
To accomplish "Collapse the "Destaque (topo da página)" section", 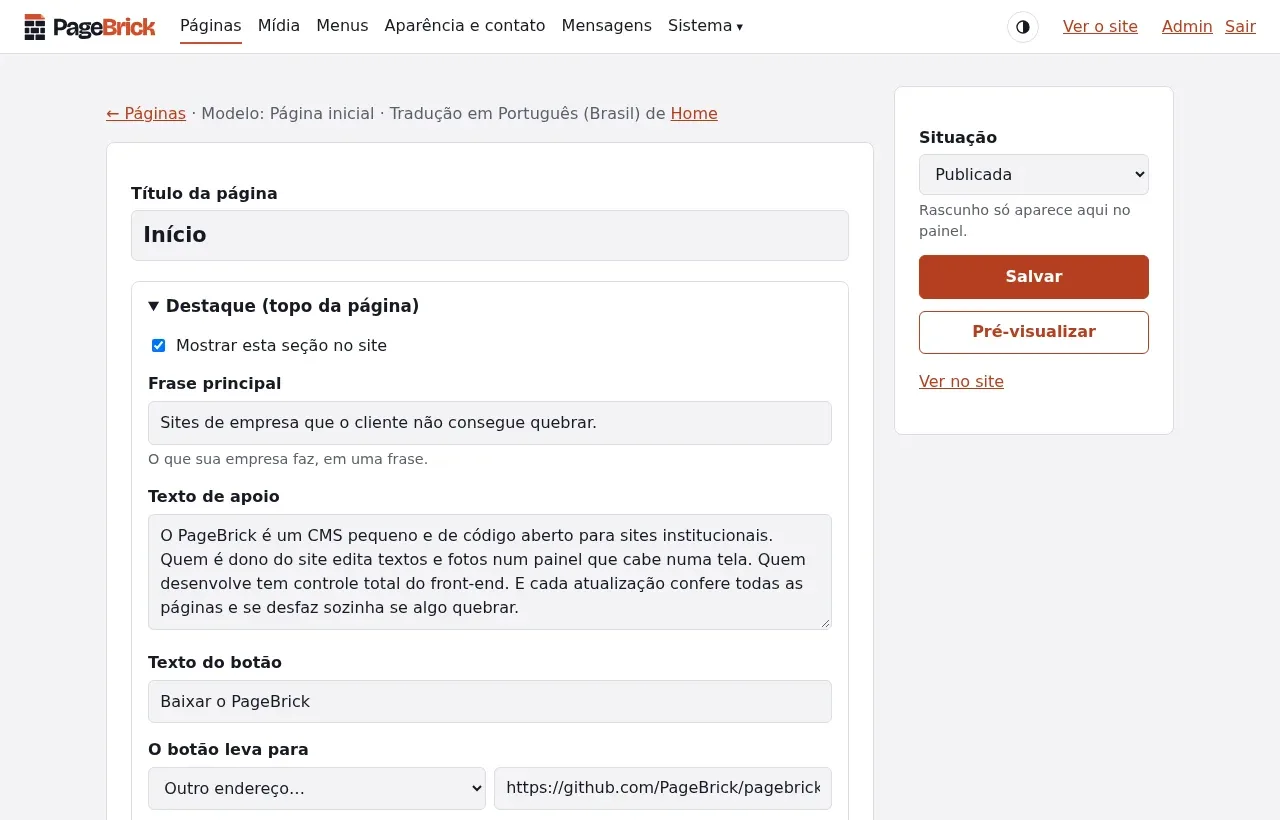I will (283, 306).
